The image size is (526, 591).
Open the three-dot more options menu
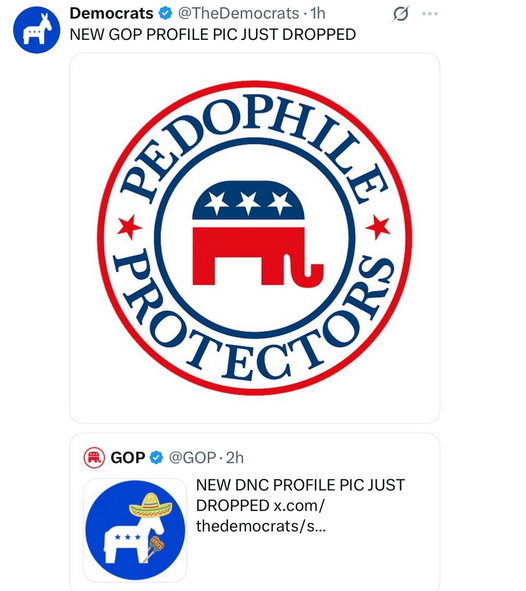tap(430, 14)
